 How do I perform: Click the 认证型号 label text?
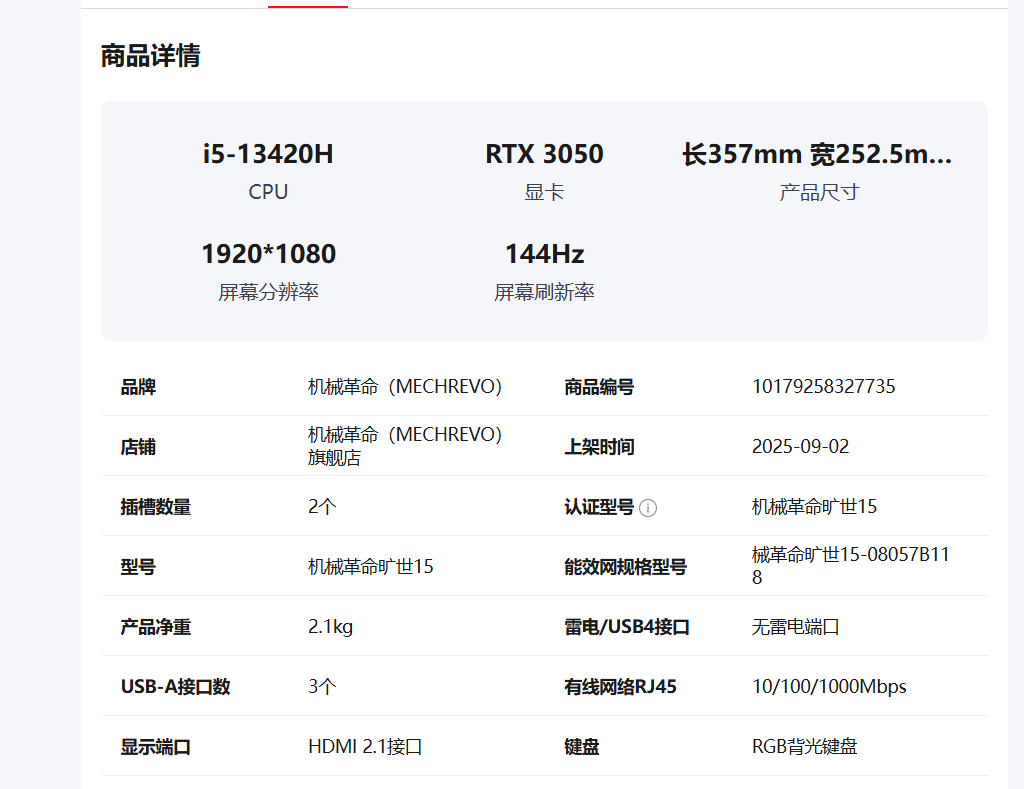point(600,507)
